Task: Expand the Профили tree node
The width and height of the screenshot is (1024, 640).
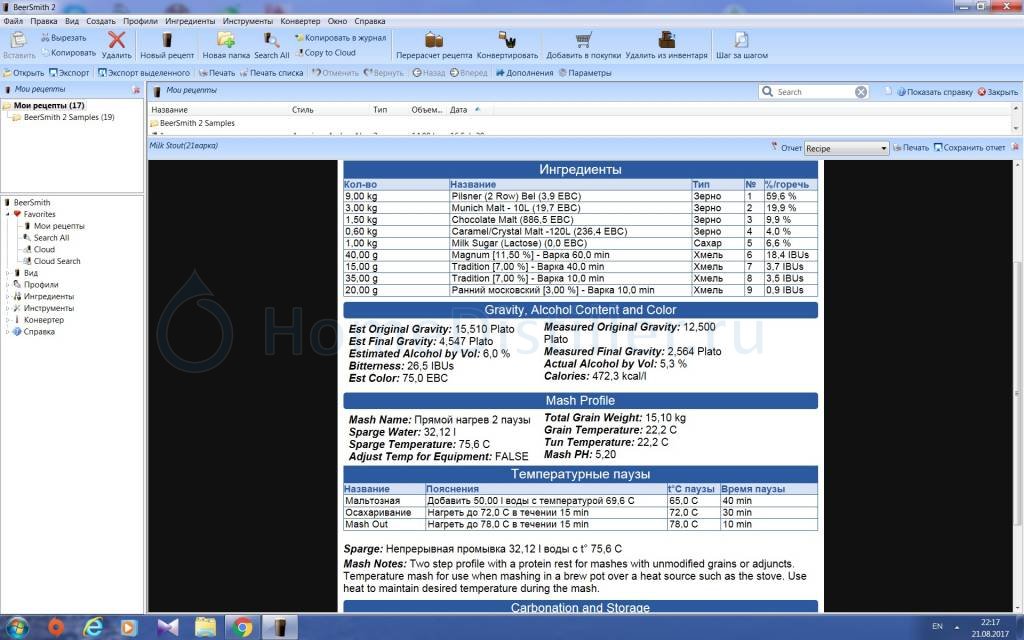Action: 8,285
